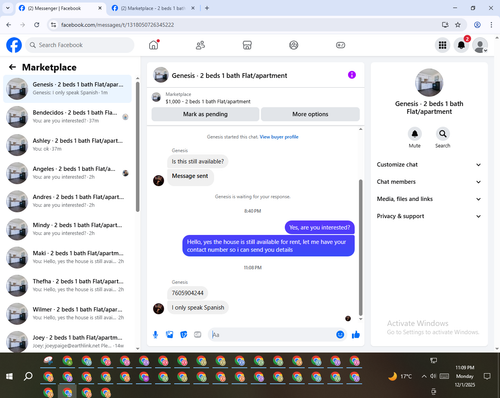Click the 'I only speak Spanish' message
Viewport: 500px width, 398px height.
(x=198, y=307)
